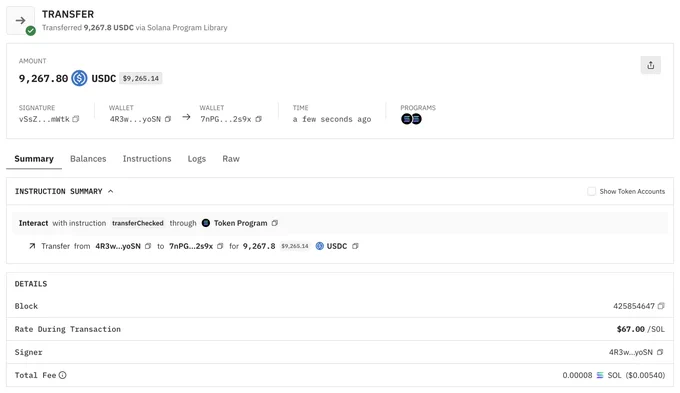Copy 7nPG...2s9x address in transfer row
This screenshot has width=680, height=393.
pyautogui.click(x=220, y=246)
